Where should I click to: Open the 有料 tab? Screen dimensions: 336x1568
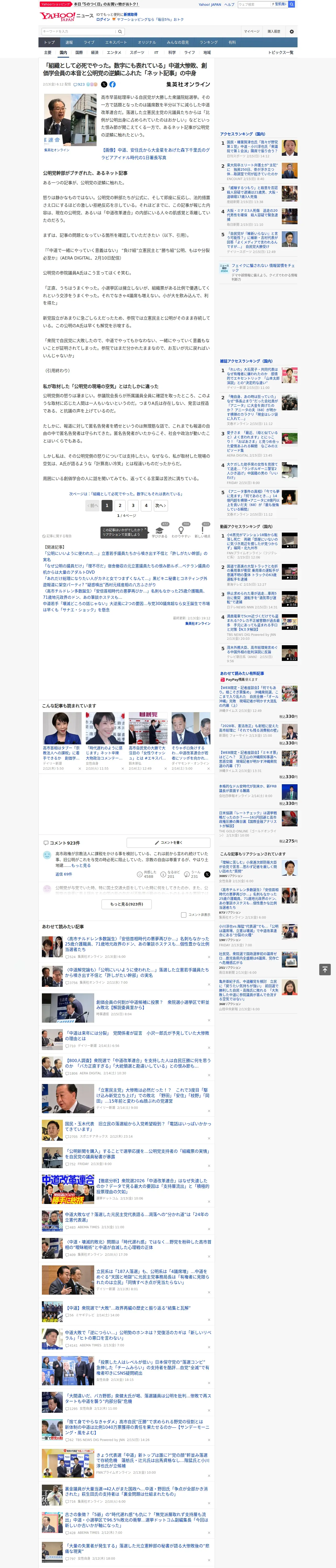pos(232,43)
